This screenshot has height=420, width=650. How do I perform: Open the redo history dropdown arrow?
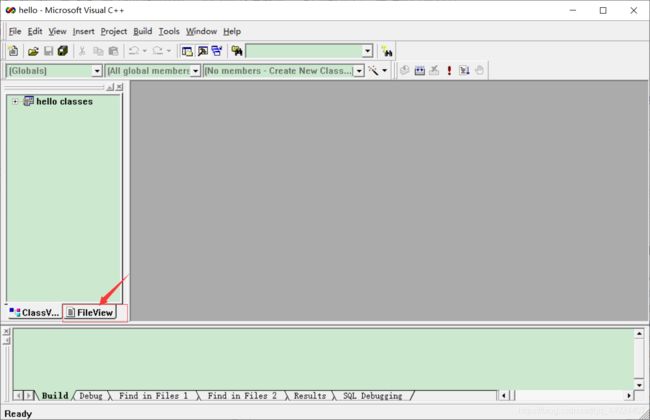[x=168, y=51]
